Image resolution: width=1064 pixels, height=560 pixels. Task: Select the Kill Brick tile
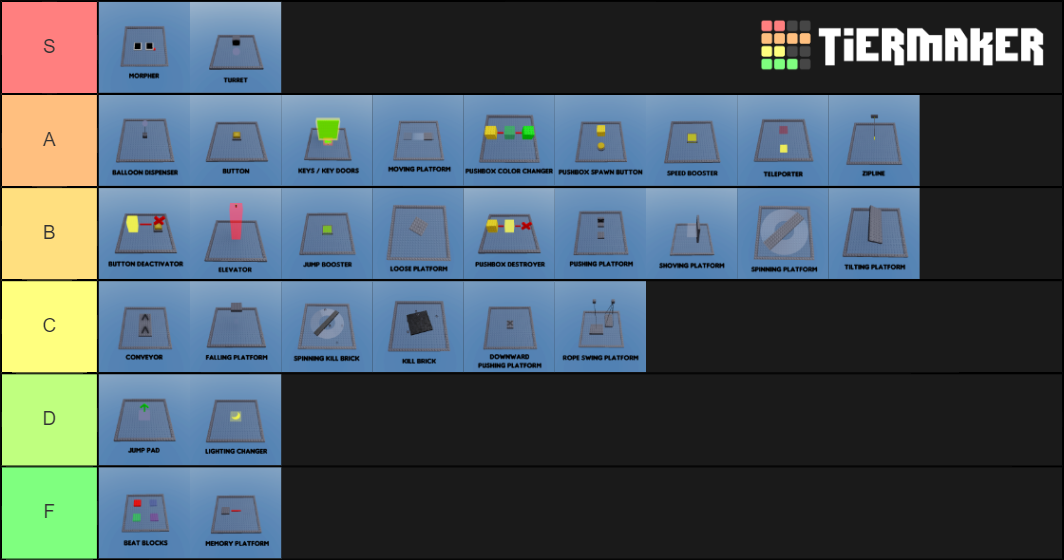418,326
